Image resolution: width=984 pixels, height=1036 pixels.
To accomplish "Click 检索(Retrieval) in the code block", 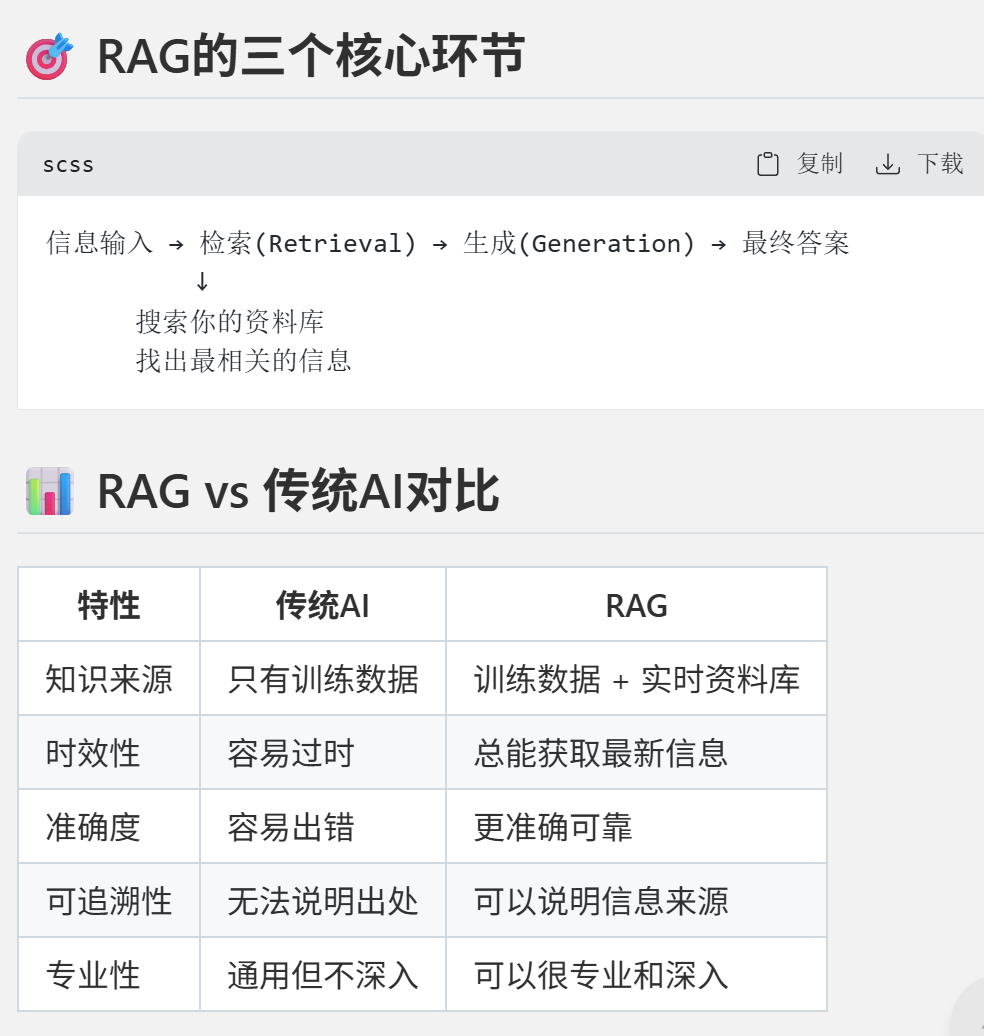I will (x=307, y=243).
